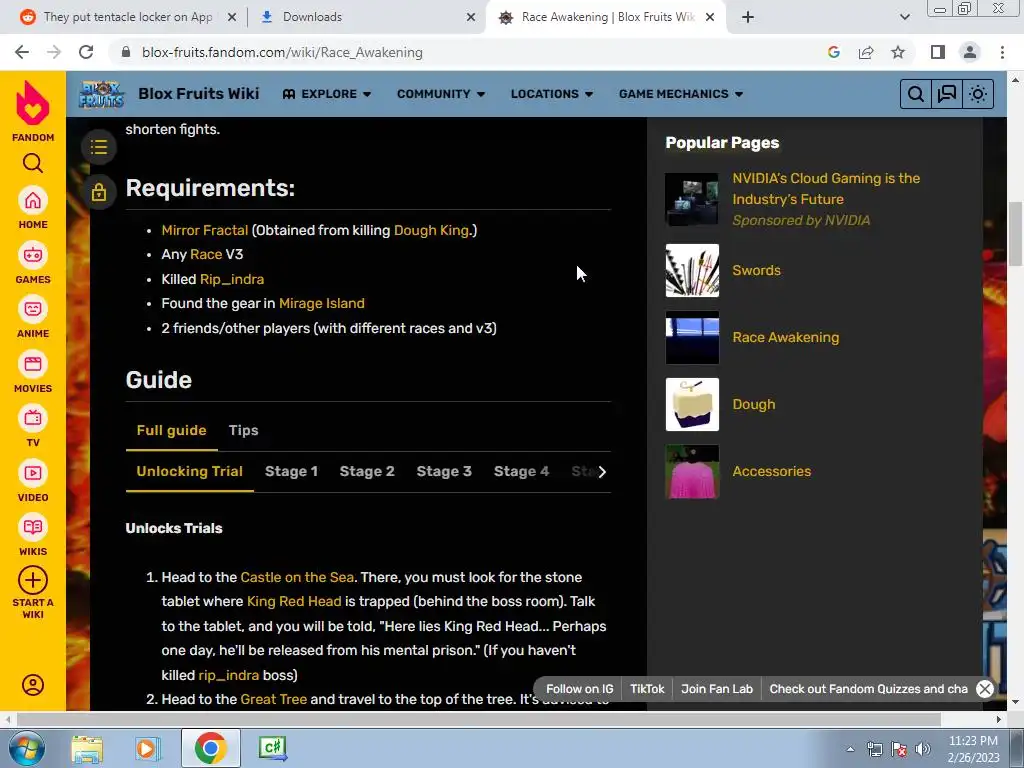Image resolution: width=1024 pixels, height=768 pixels.
Task: Reload the page with refresh icon
Action: pos(86,52)
